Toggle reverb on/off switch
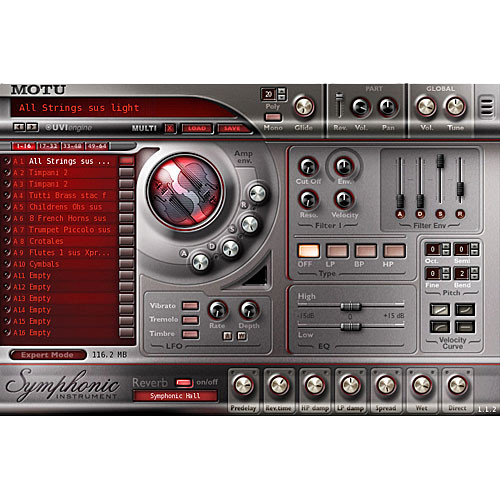 click(184, 383)
